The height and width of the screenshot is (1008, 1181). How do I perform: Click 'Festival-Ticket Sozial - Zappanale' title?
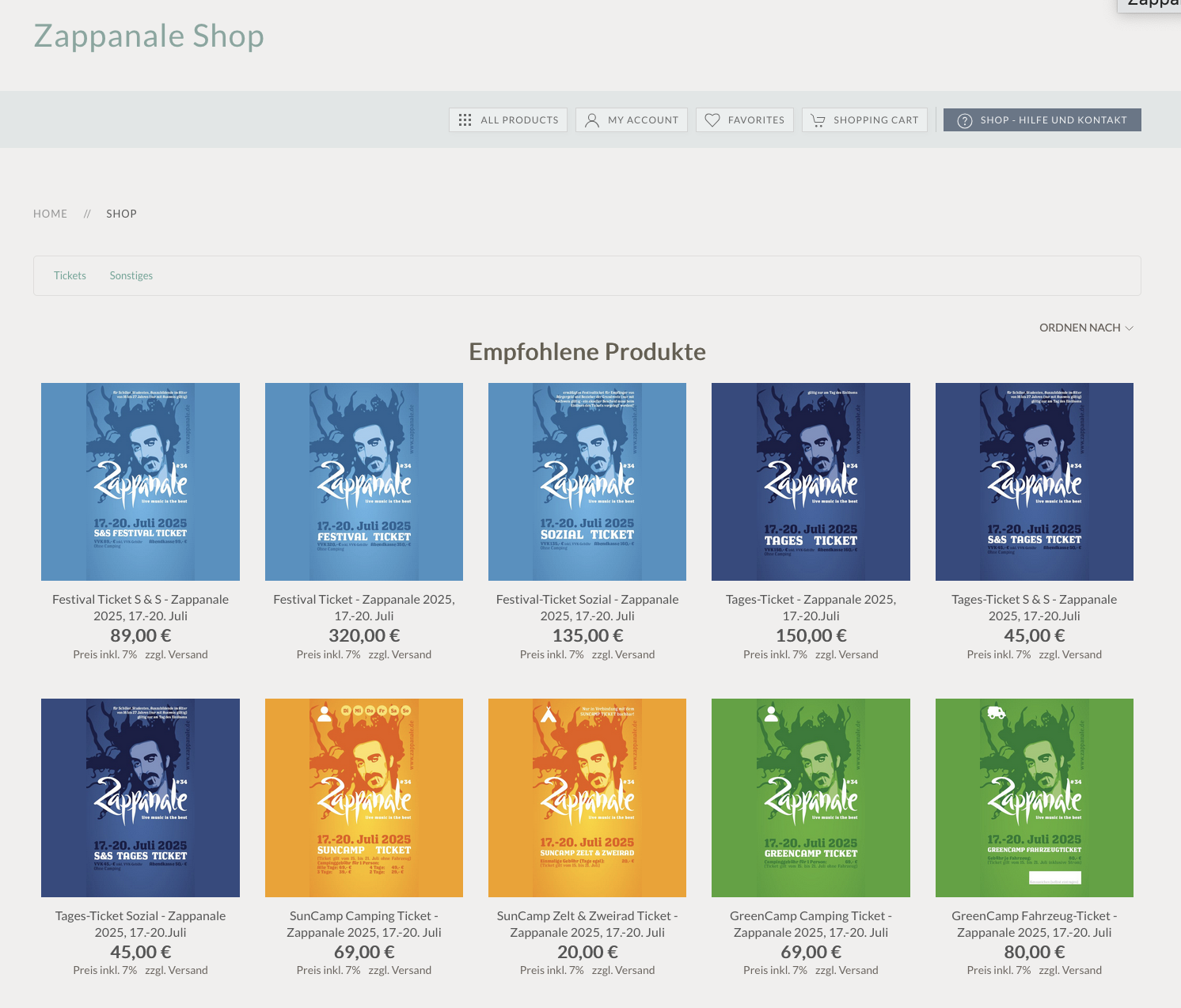[x=587, y=608]
